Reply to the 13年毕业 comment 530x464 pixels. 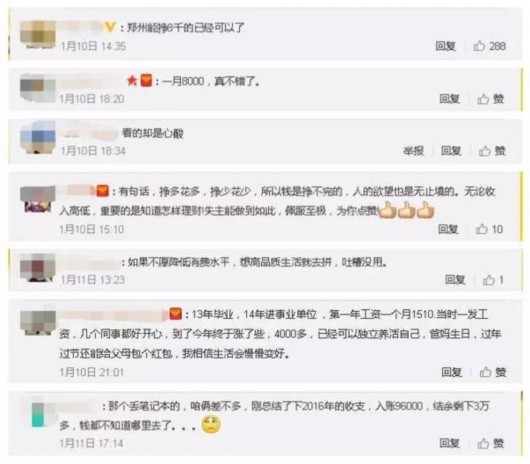coord(452,372)
